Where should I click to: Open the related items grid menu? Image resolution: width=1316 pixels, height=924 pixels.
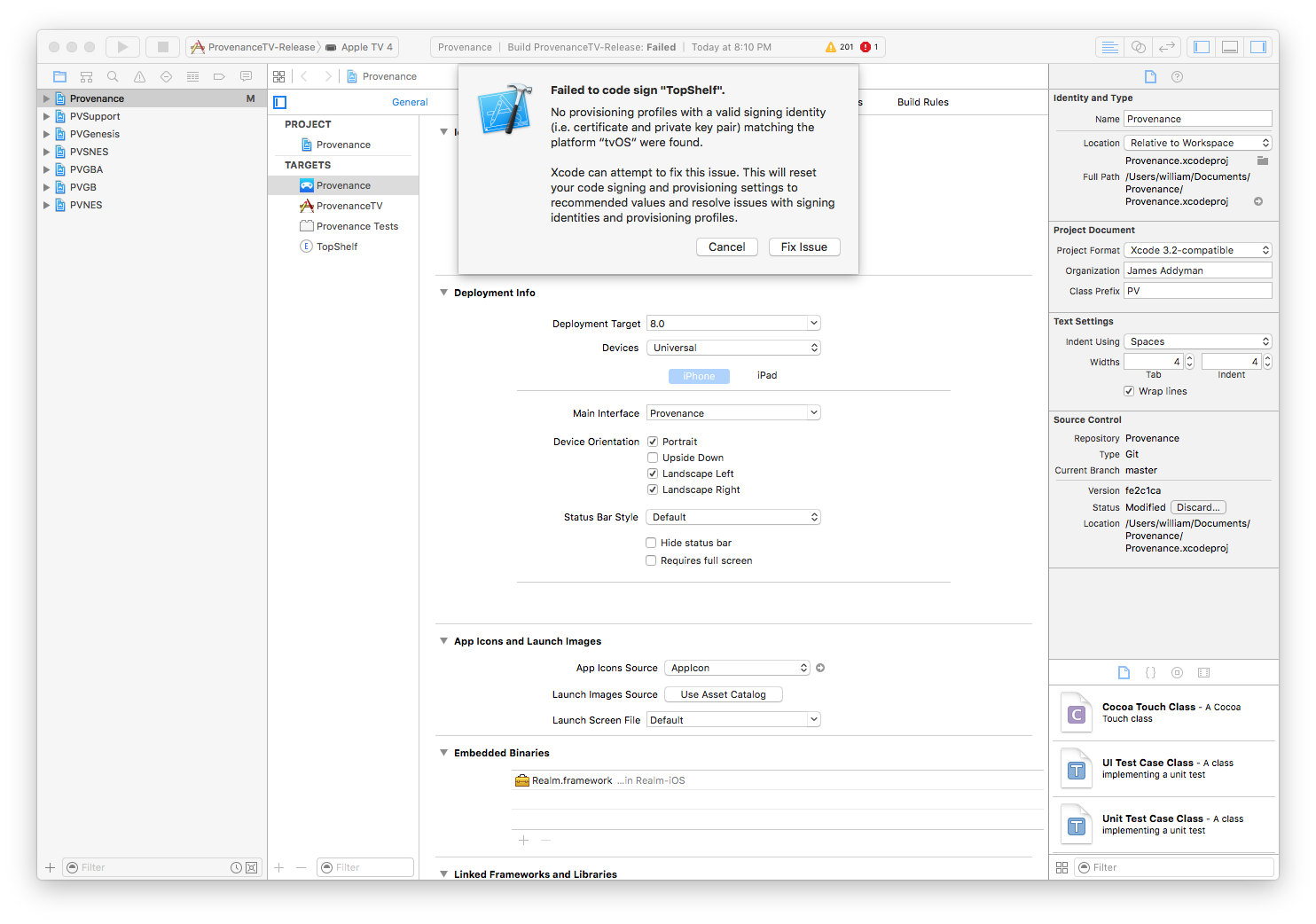click(279, 76)
